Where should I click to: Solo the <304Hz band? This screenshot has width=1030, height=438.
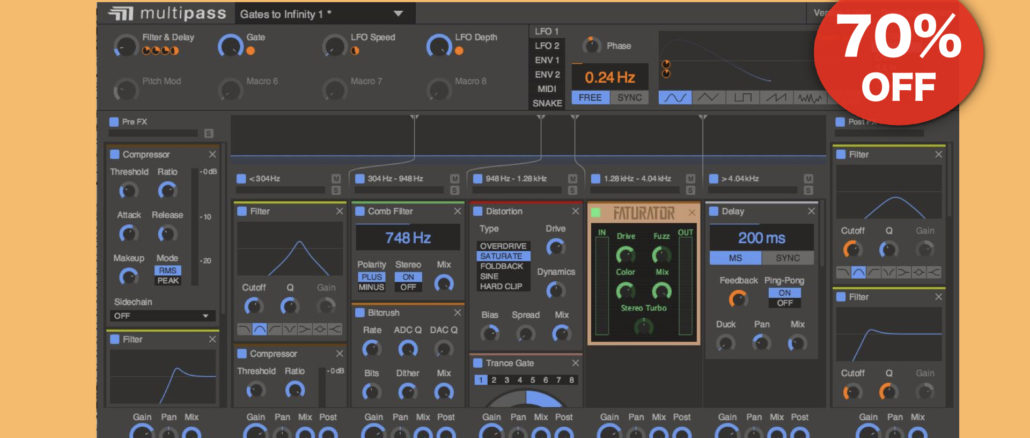click(336, 190)
